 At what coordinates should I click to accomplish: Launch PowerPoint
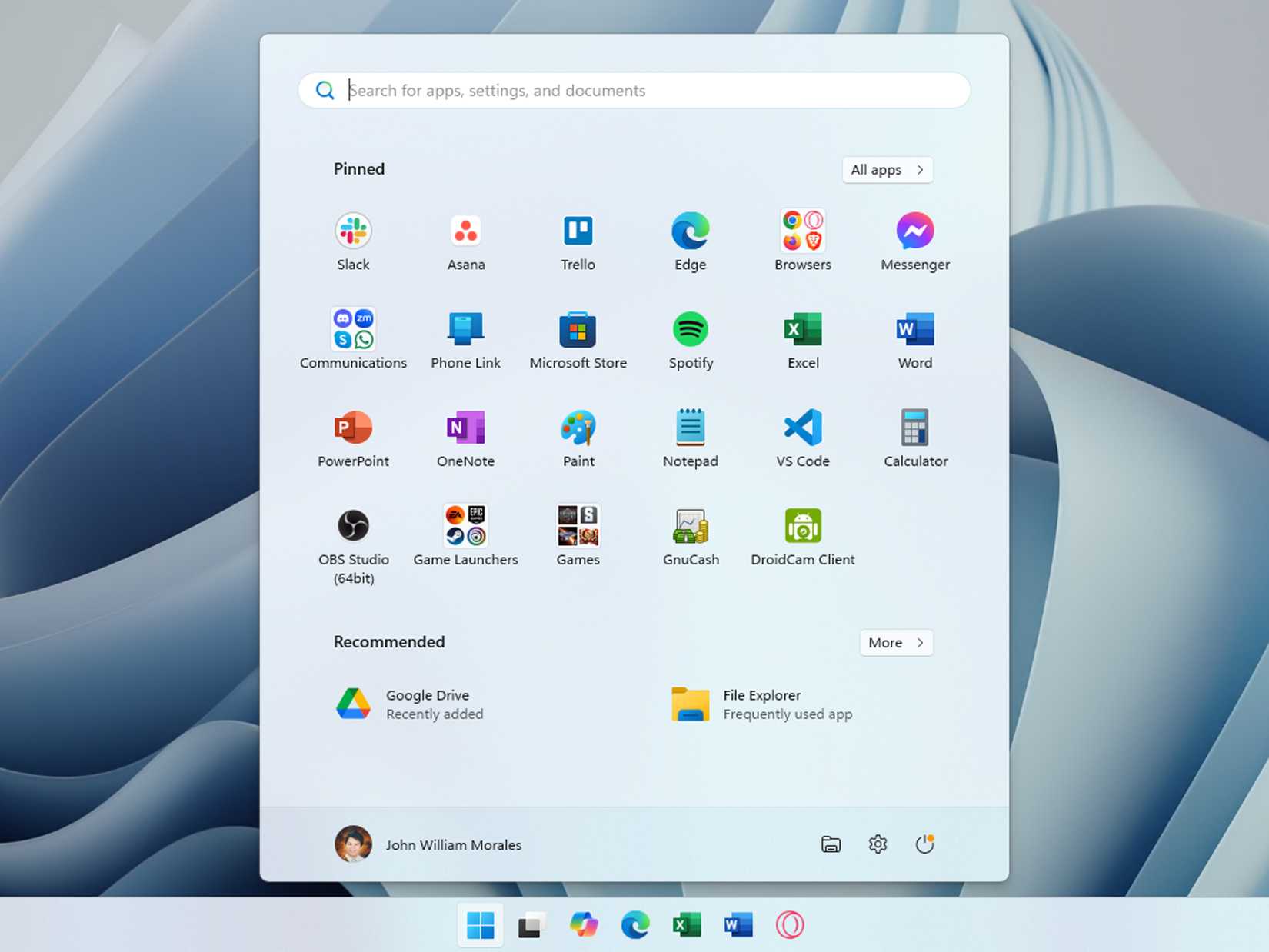pos(353,438)
